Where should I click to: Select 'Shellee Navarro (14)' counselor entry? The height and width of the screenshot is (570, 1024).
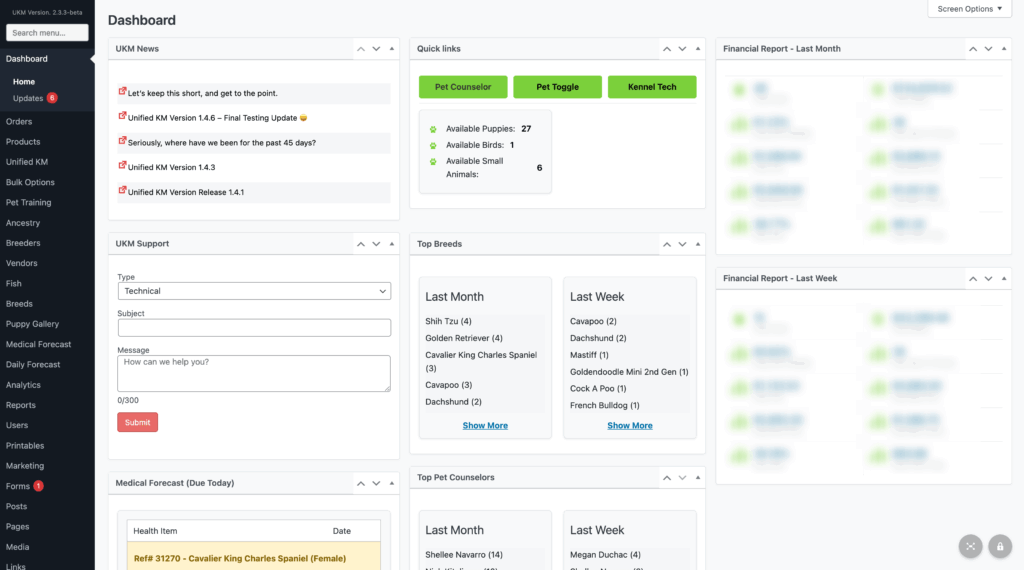pyautogui.click(x=464, y=555)
